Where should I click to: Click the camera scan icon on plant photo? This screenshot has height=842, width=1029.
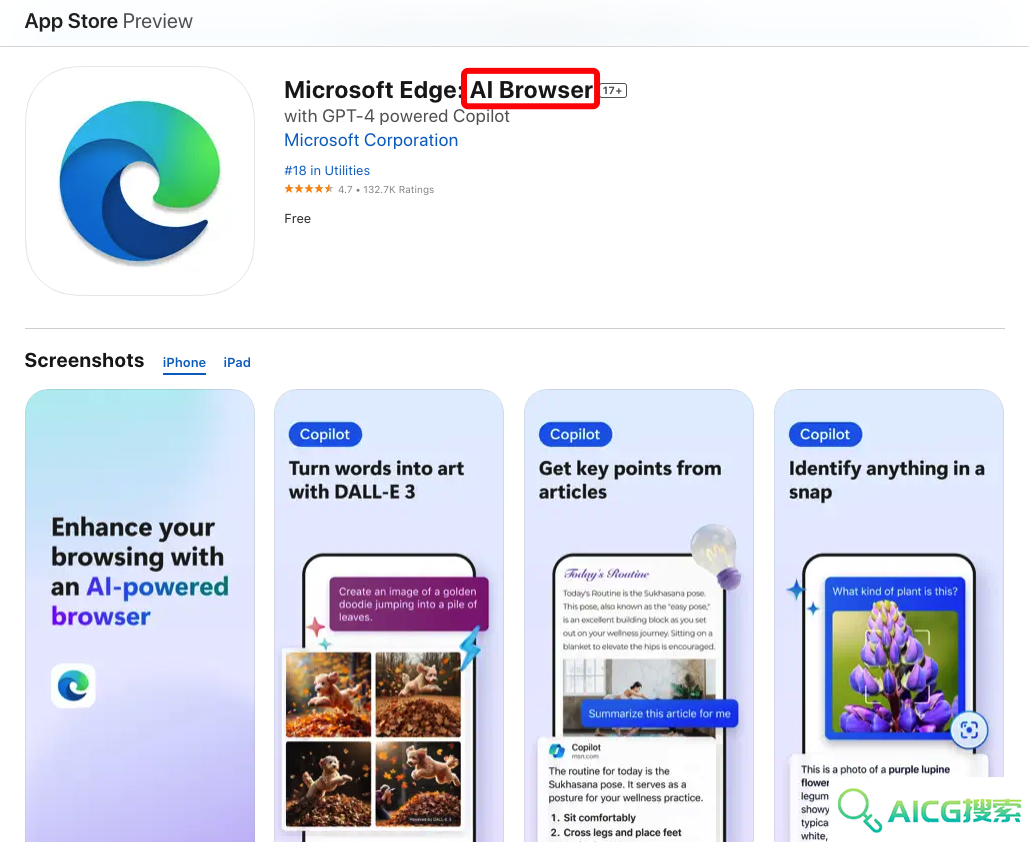(x=969, y=729)
